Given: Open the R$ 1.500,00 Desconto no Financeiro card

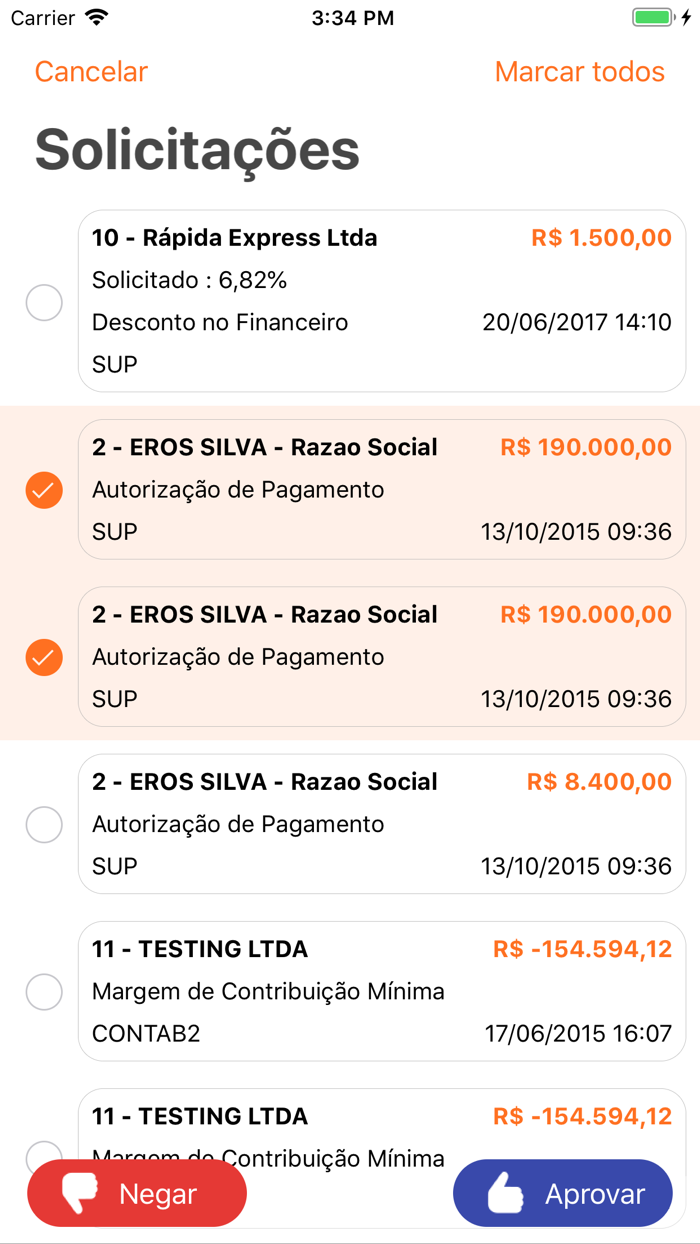Looking at the screenshot, I should point(380,300).
